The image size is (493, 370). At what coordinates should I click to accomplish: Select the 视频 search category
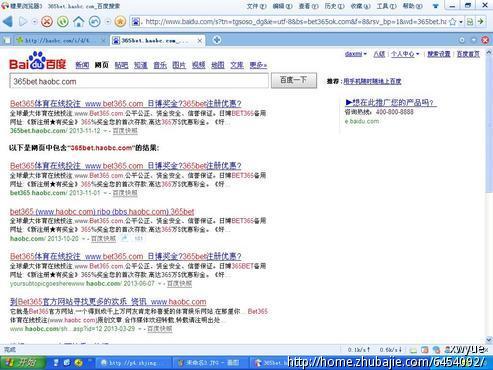(198, 65)
